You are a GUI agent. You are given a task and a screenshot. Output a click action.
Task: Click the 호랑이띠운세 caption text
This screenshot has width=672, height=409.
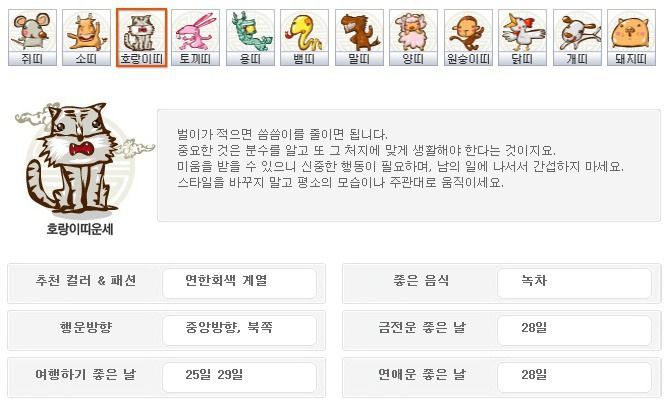[80, 229]
